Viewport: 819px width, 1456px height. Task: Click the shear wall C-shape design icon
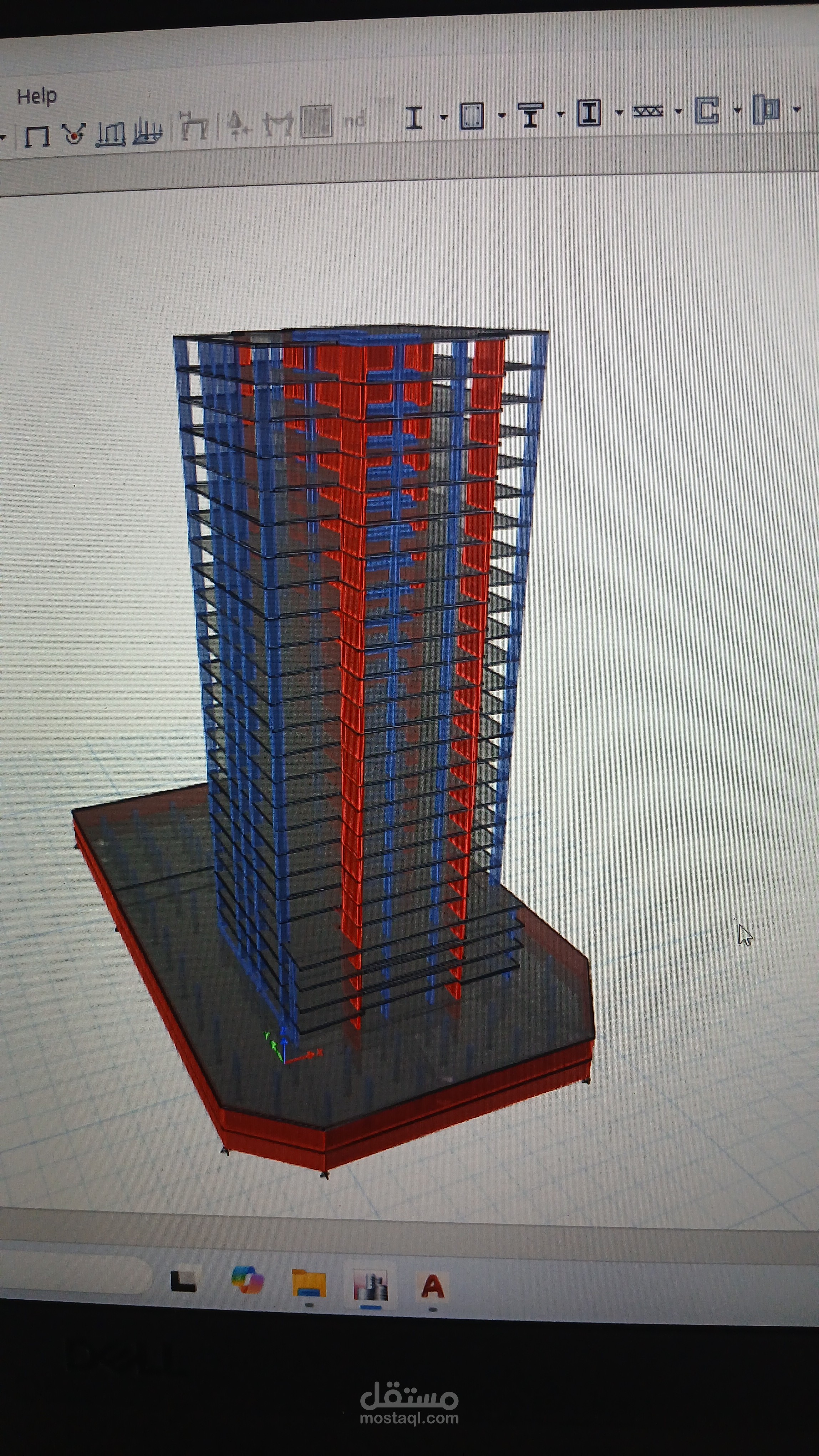pos(707,110)
